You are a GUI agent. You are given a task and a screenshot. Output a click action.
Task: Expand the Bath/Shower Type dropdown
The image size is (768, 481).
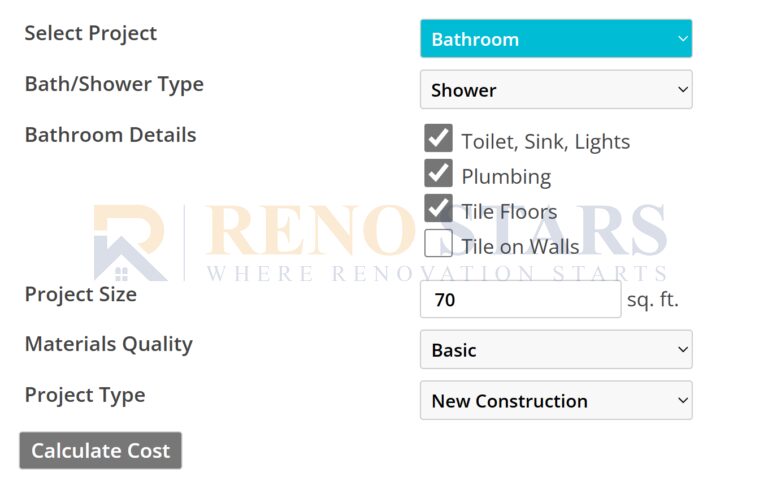coord(555,90)
